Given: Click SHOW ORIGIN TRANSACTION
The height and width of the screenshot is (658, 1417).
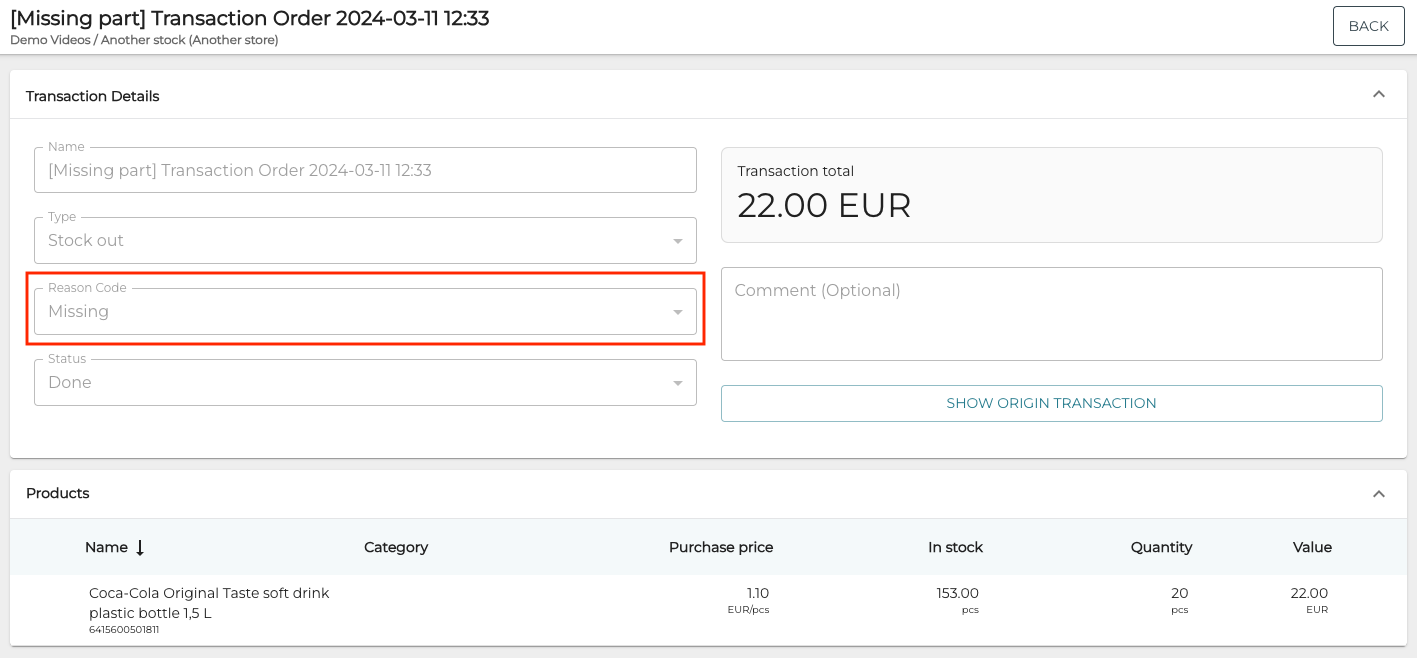Looking at the screenshot, I should 1051,403.
